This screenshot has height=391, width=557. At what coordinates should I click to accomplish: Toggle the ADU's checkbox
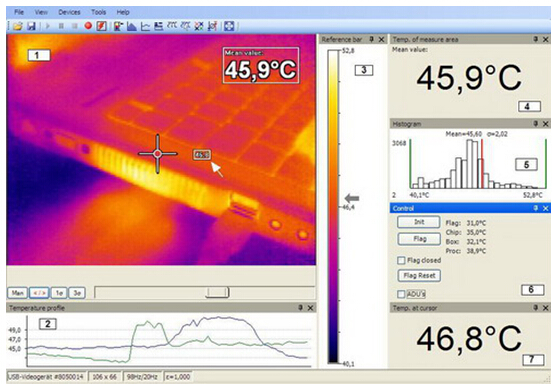click(401, 294)
